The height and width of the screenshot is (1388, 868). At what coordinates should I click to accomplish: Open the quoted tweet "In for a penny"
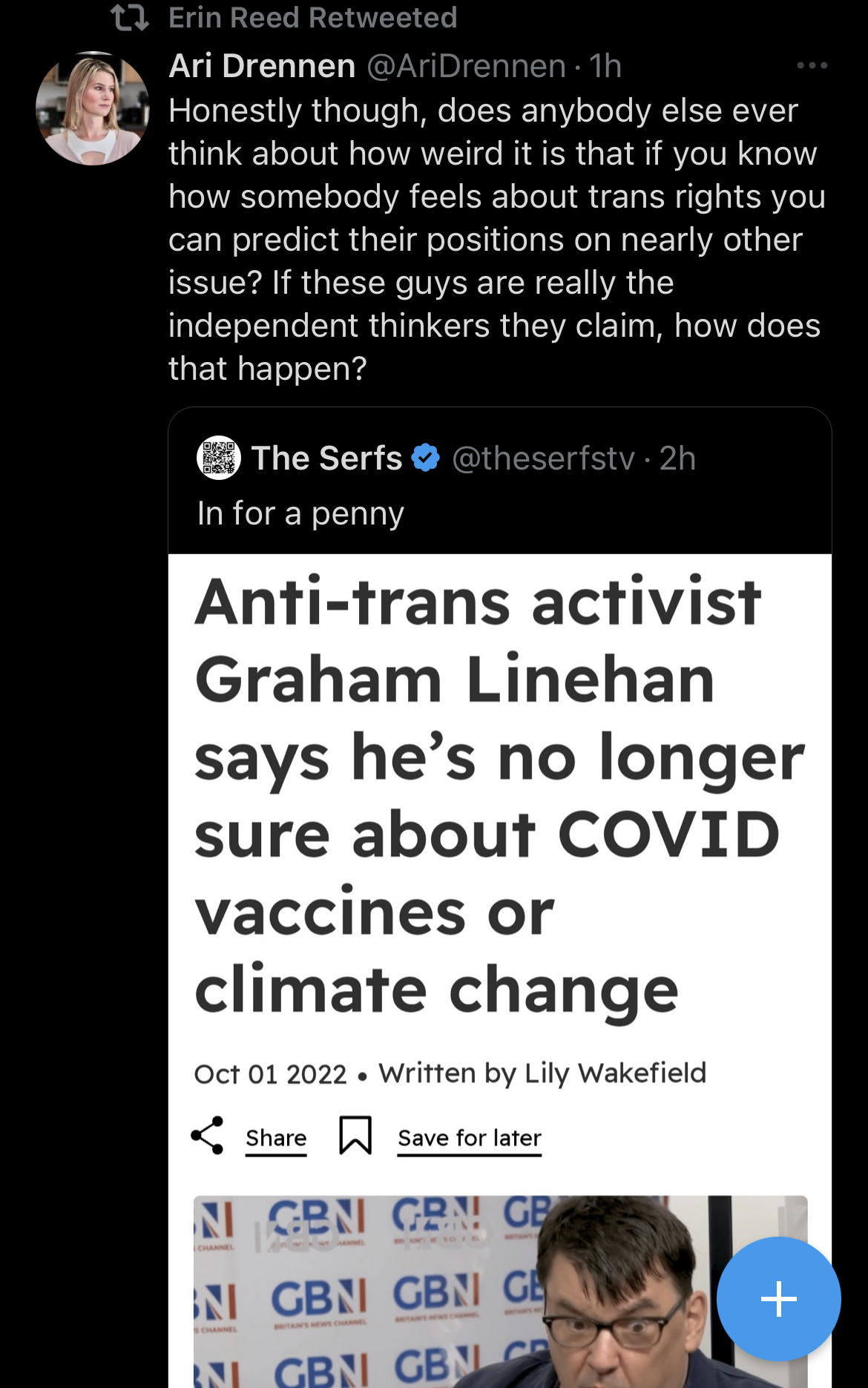300,513
